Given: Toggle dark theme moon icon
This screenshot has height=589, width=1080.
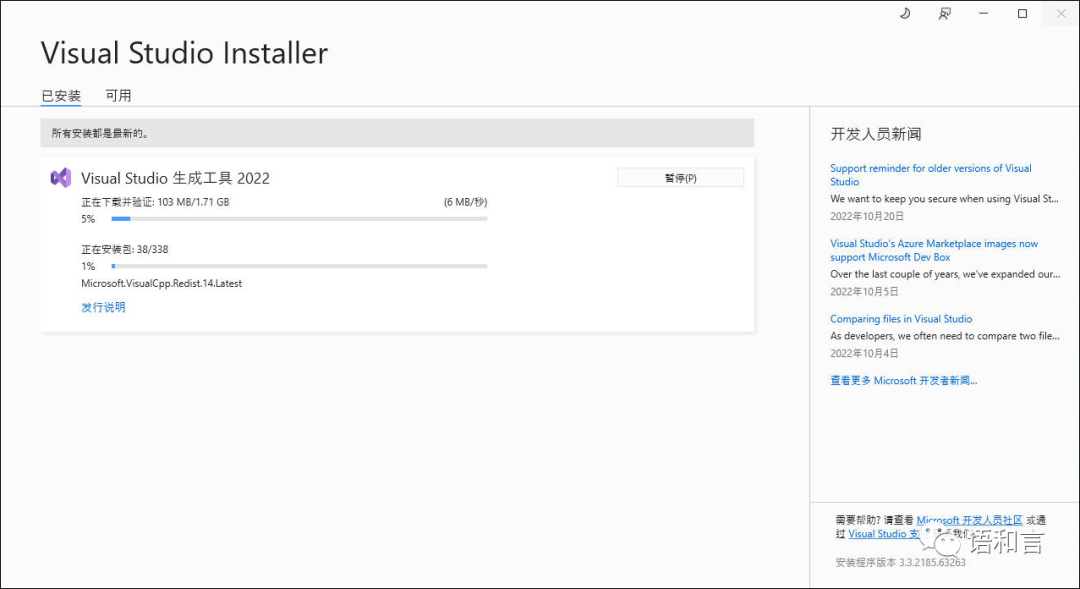Looking at the screenshot, I should click(x=905, y=13).
